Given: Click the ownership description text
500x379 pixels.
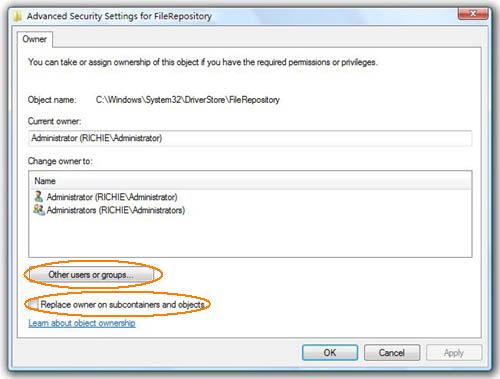Looking at the screenshot, I should tap(203, 62).
